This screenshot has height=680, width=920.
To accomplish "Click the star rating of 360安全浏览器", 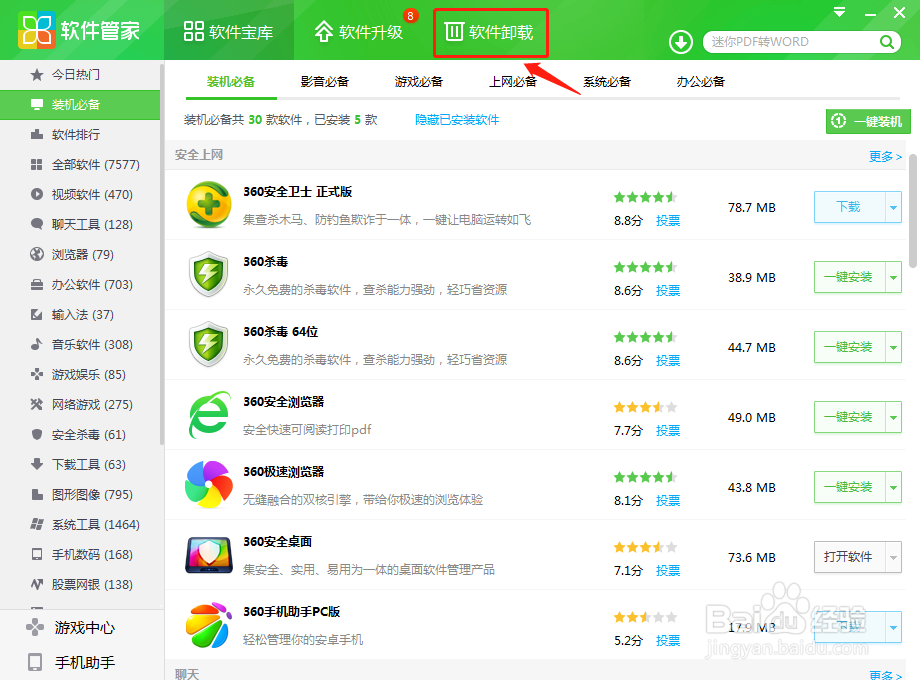I will tap(645, 407).
